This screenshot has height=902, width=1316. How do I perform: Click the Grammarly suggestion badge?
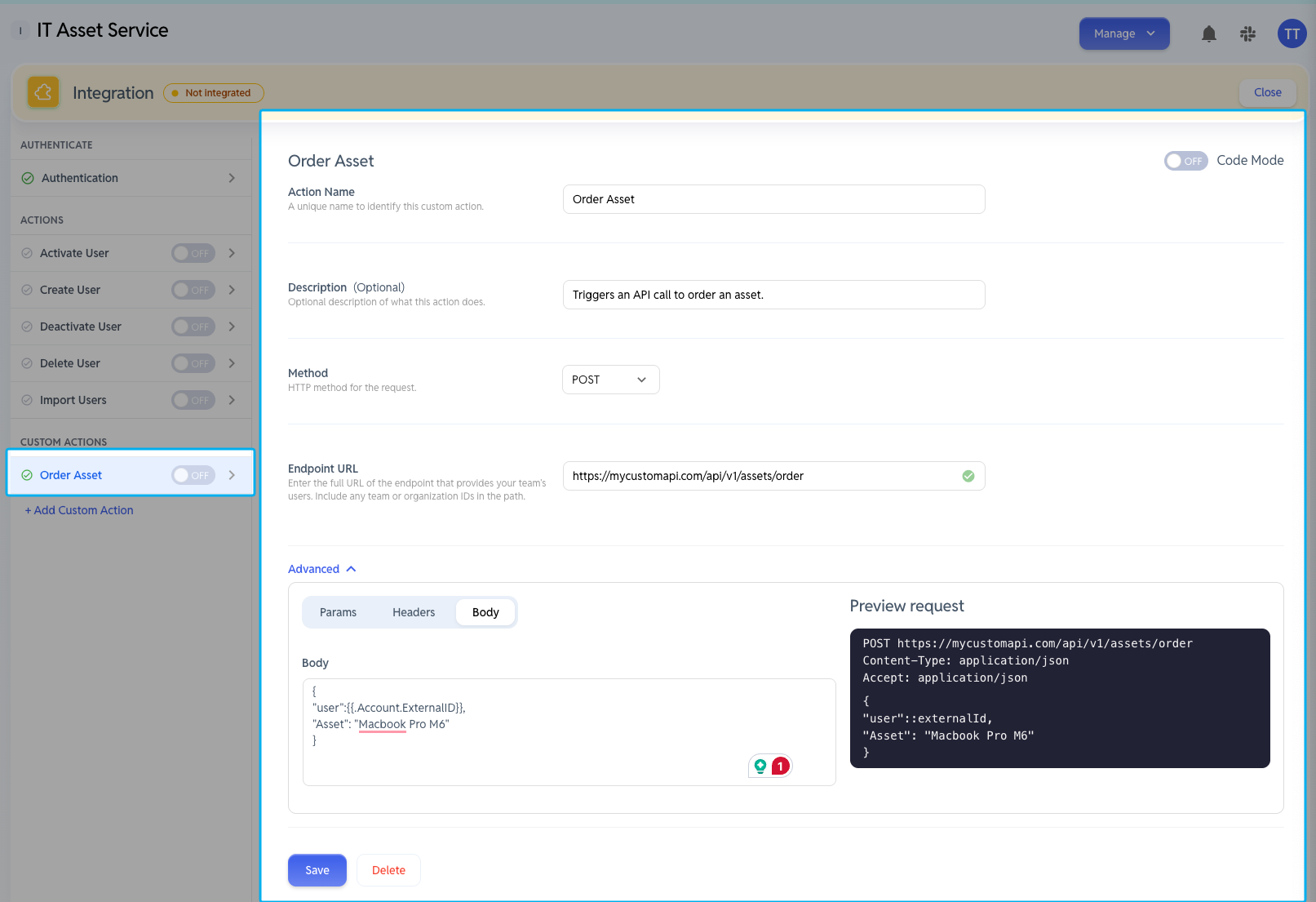(x=770, y=766)
